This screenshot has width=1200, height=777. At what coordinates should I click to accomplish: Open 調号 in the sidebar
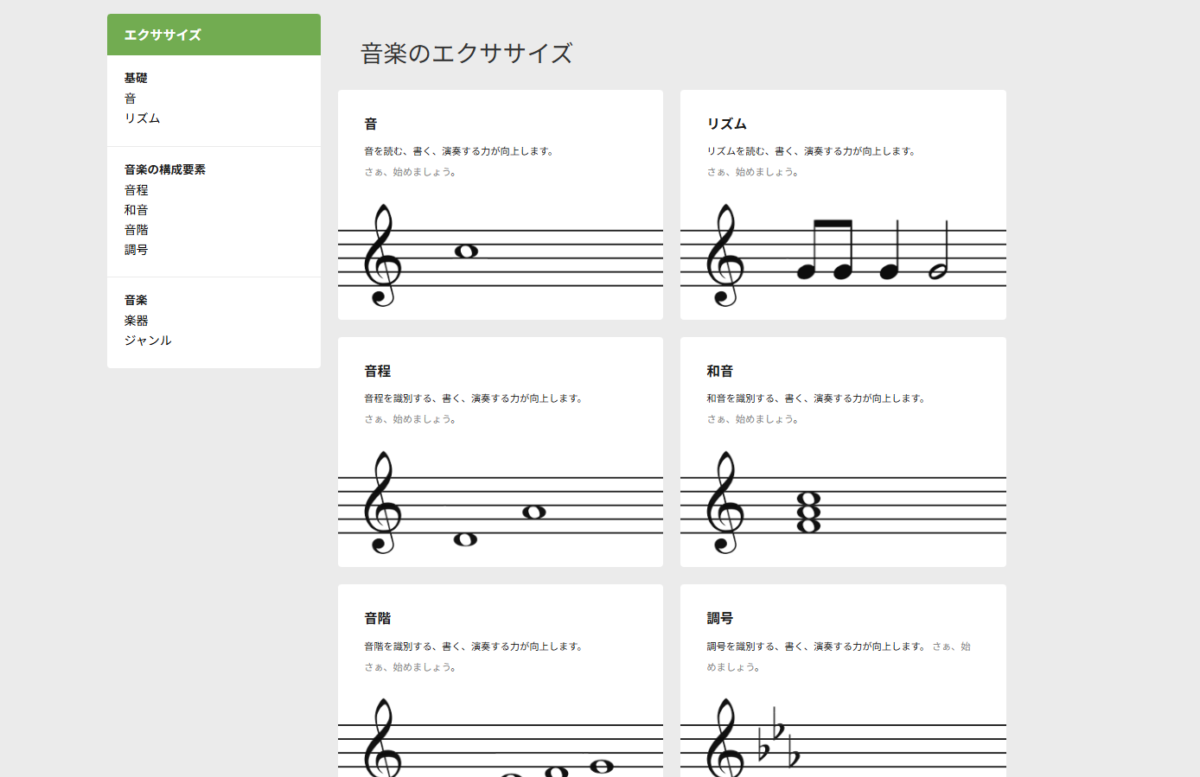pyautogui.click(x=136, y=250)
